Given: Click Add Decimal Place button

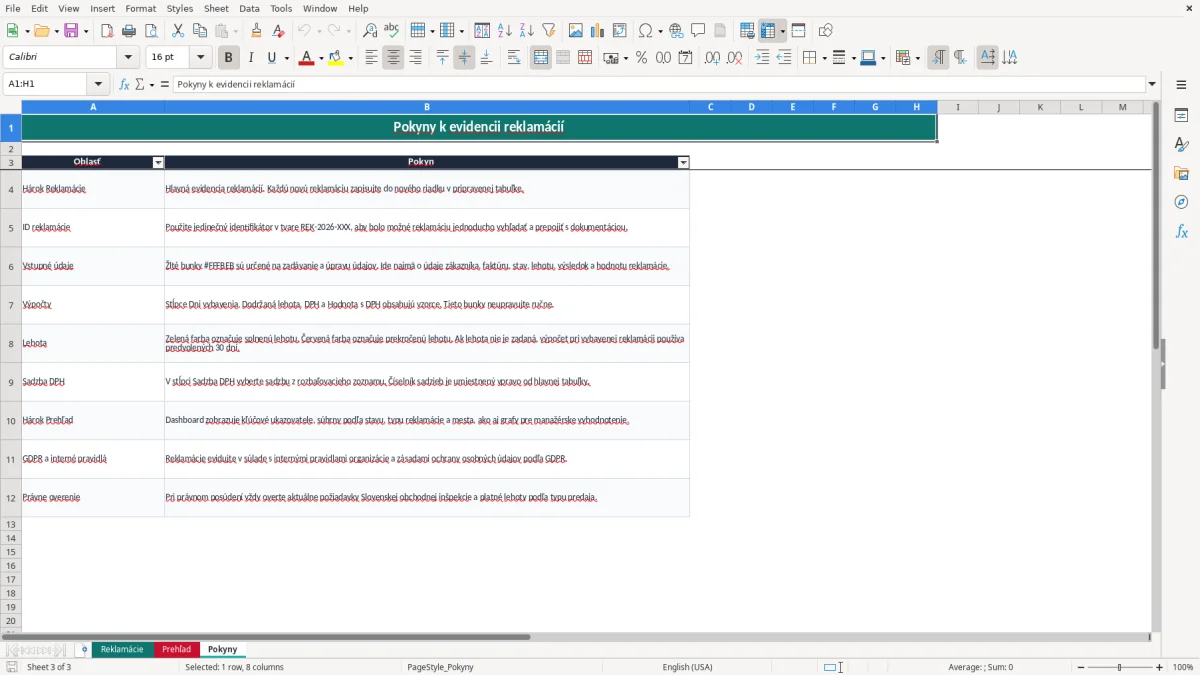Looking at the screenshot, I should point(712,58).
